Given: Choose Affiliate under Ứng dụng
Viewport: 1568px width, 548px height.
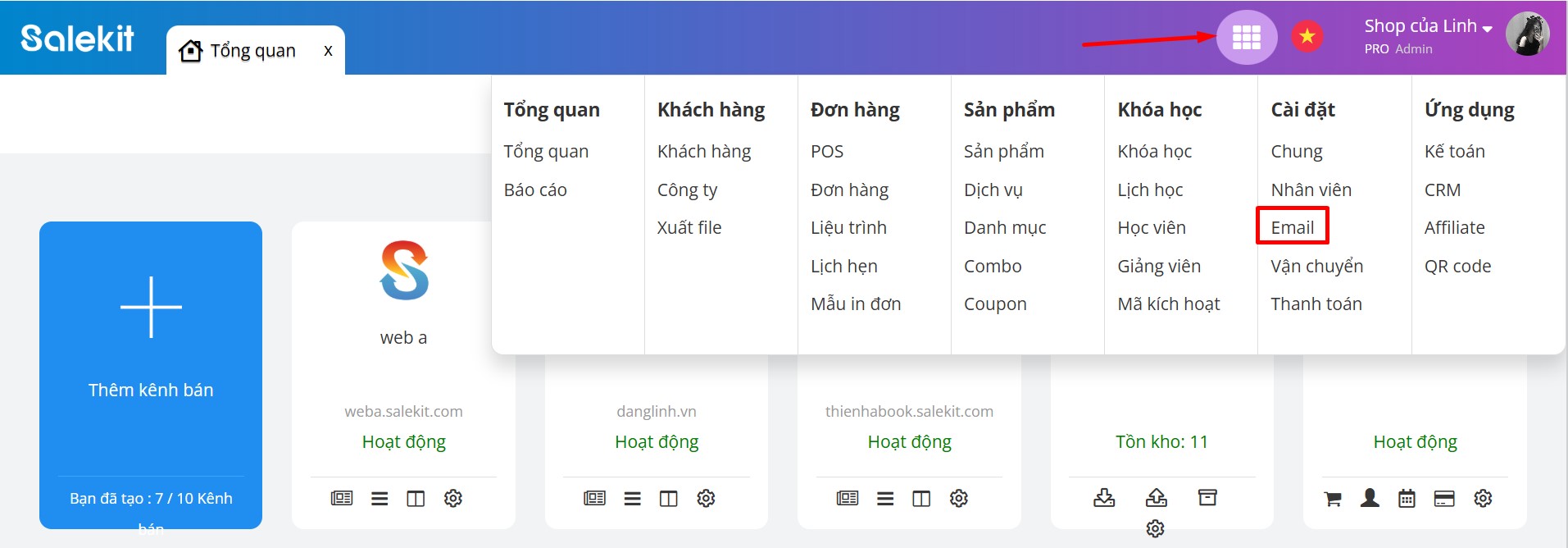Looking at the screenshot, I should coord(1454,227).
